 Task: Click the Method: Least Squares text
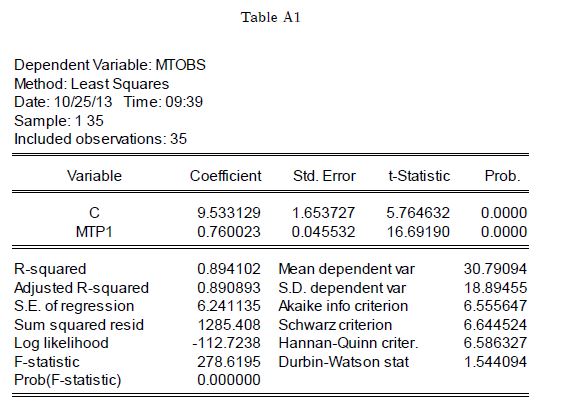91,84
